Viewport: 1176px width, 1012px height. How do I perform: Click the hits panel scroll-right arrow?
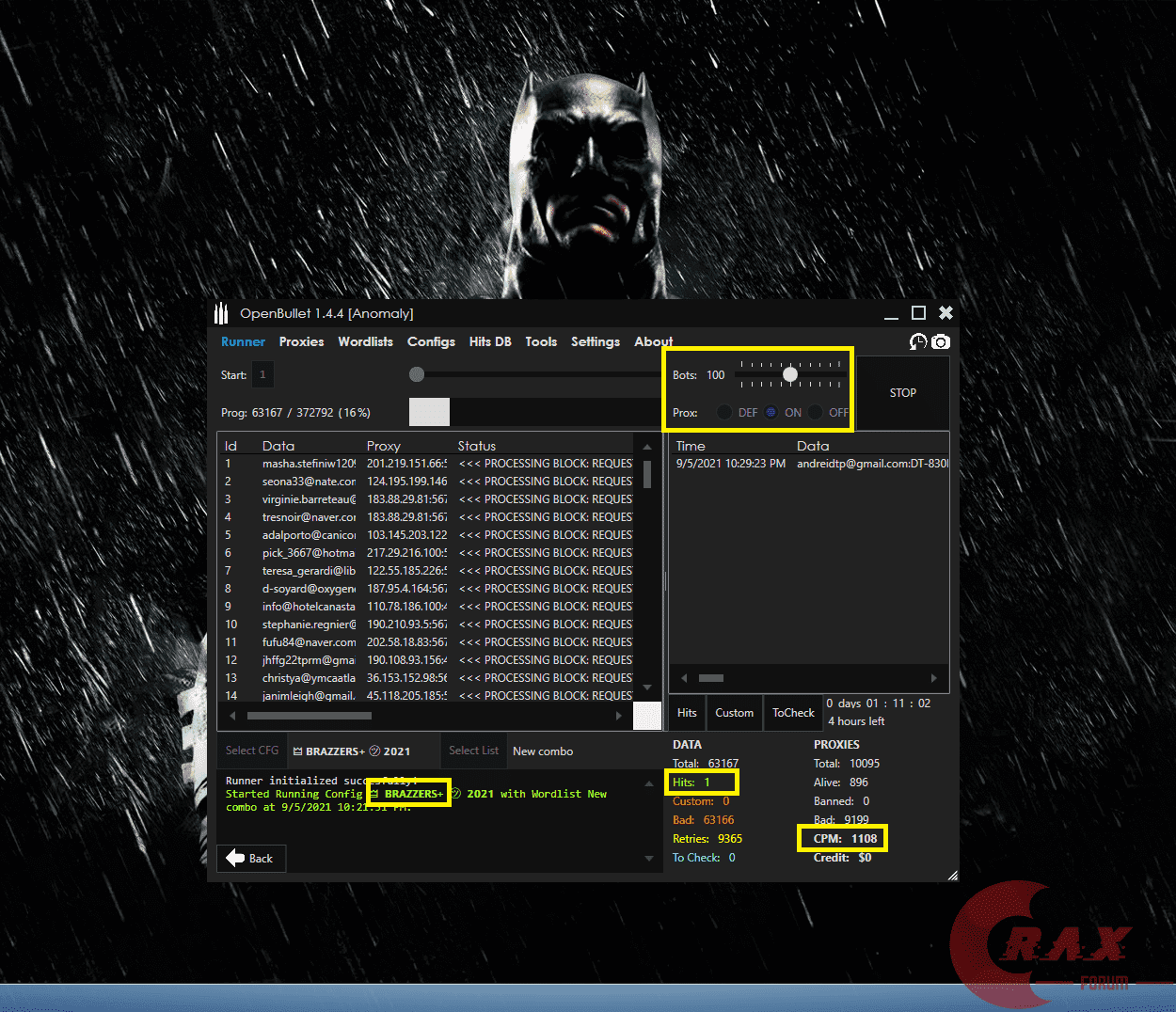tap(933, 678)
